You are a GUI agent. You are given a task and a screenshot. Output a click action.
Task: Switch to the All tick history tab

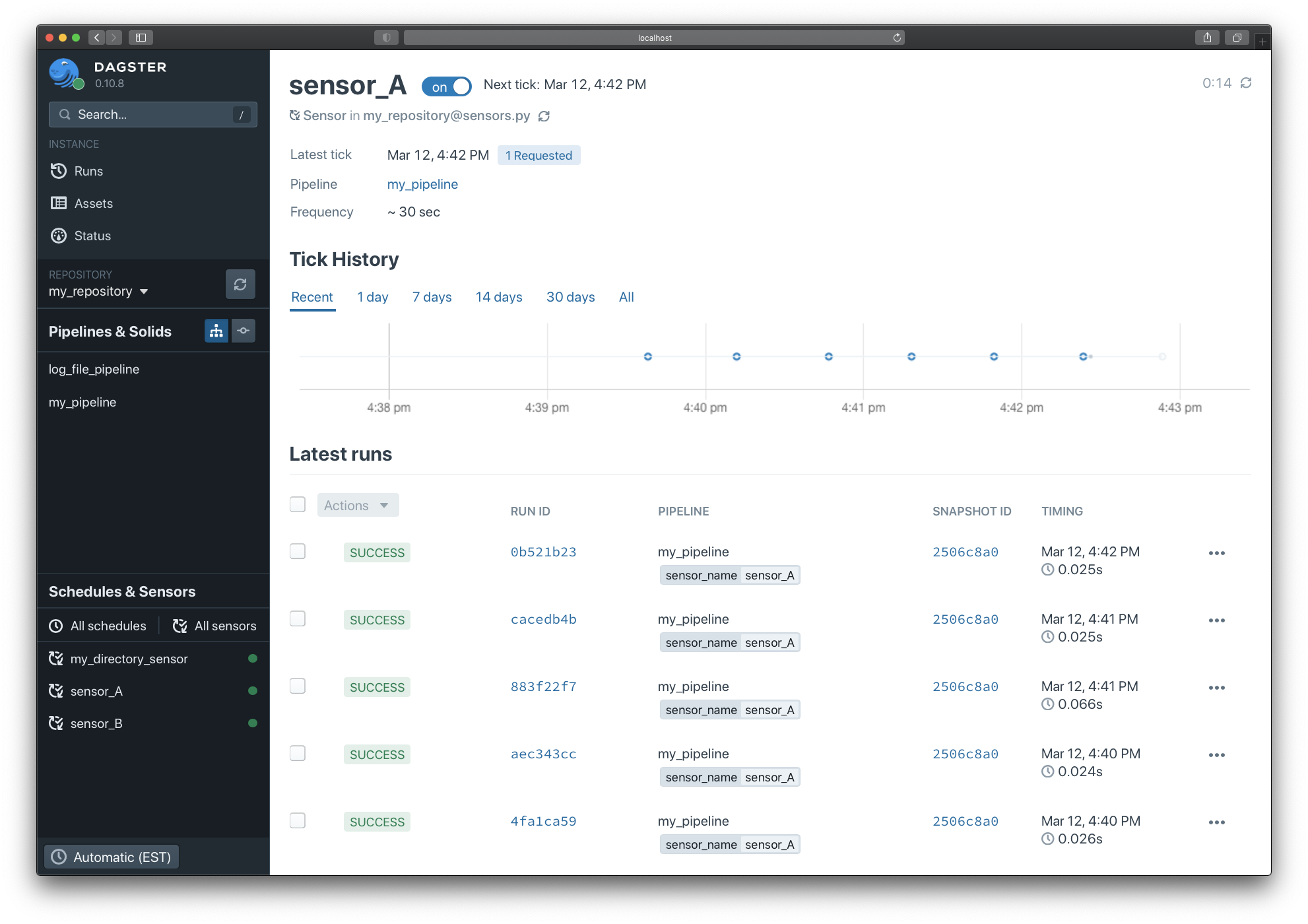pyautogui.click(x=626, y=297)
